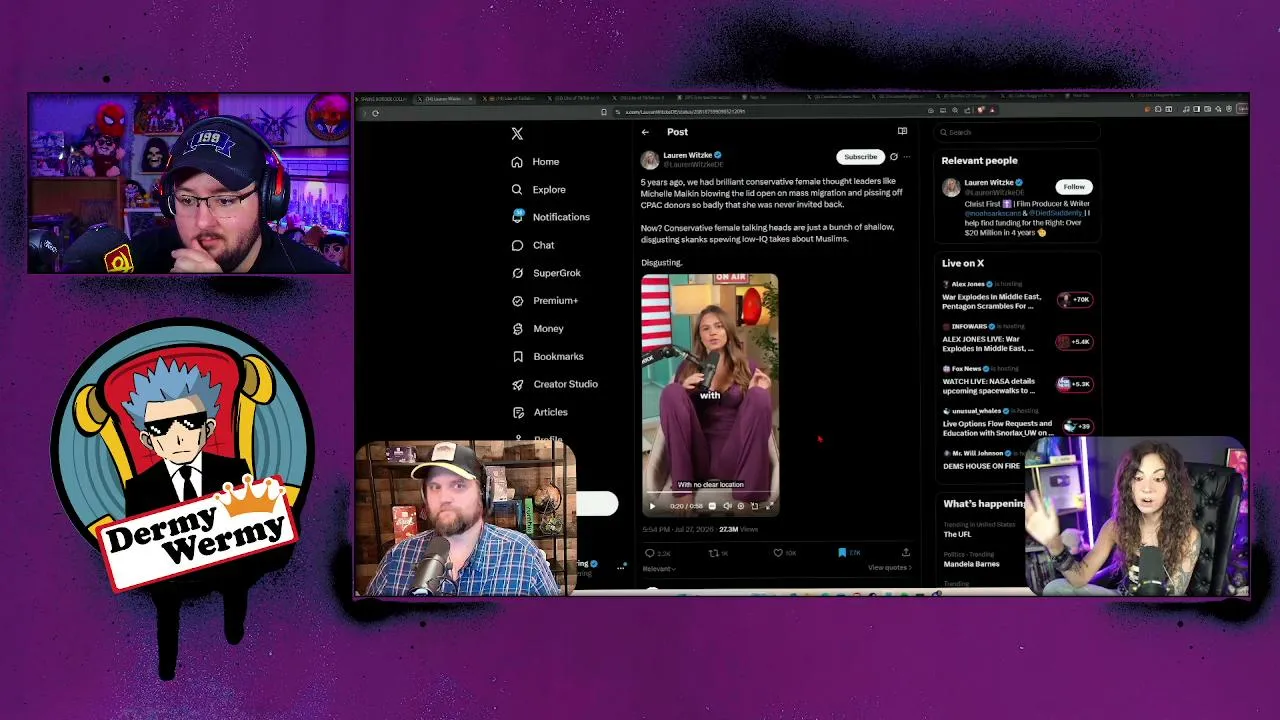Play the post video
The height and width of the screenshot is (720, 1280).
[653, 506]
